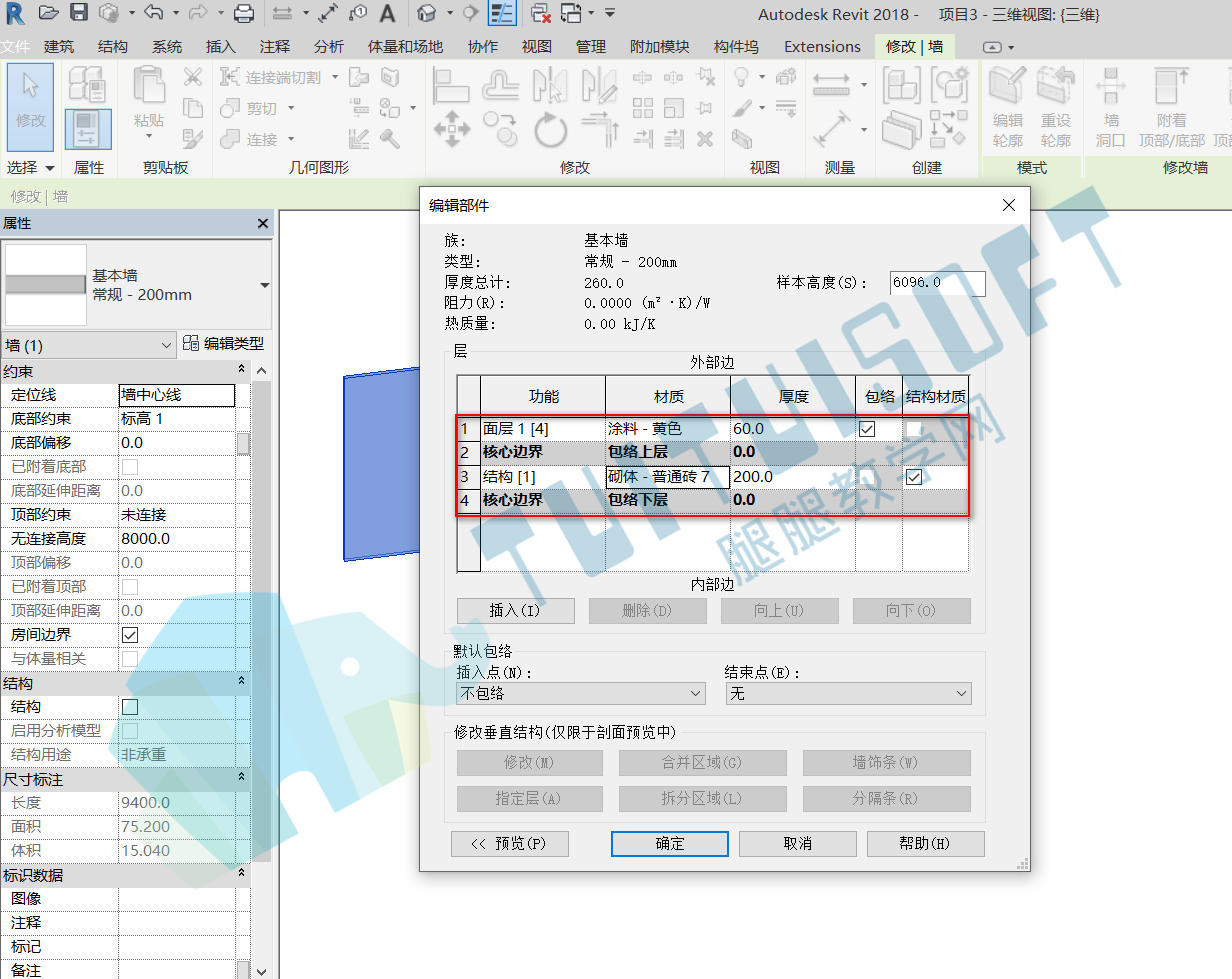Confirm the dialog with 确定

[x=670, y=844]
